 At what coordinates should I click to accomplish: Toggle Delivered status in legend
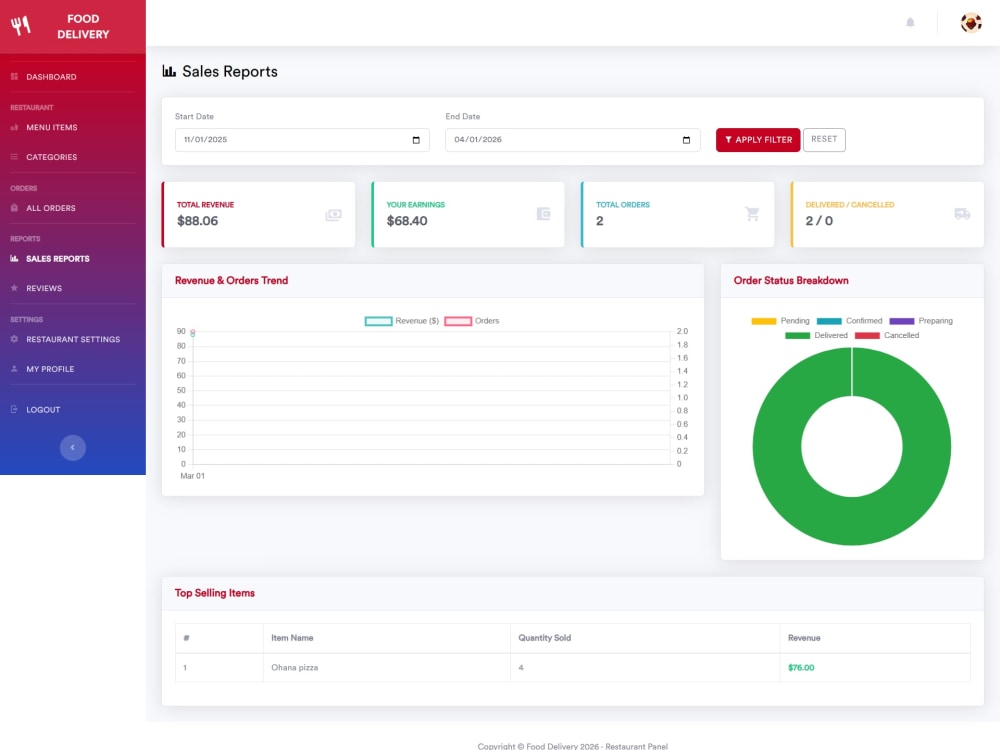(x=816, y=335)
